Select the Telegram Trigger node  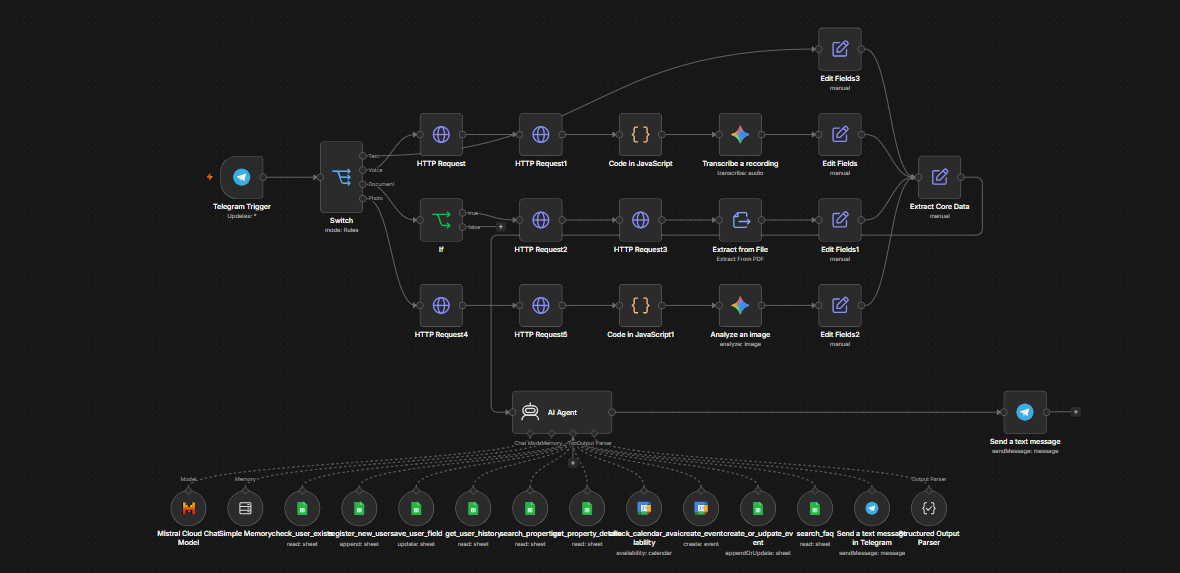coord(242,178)
